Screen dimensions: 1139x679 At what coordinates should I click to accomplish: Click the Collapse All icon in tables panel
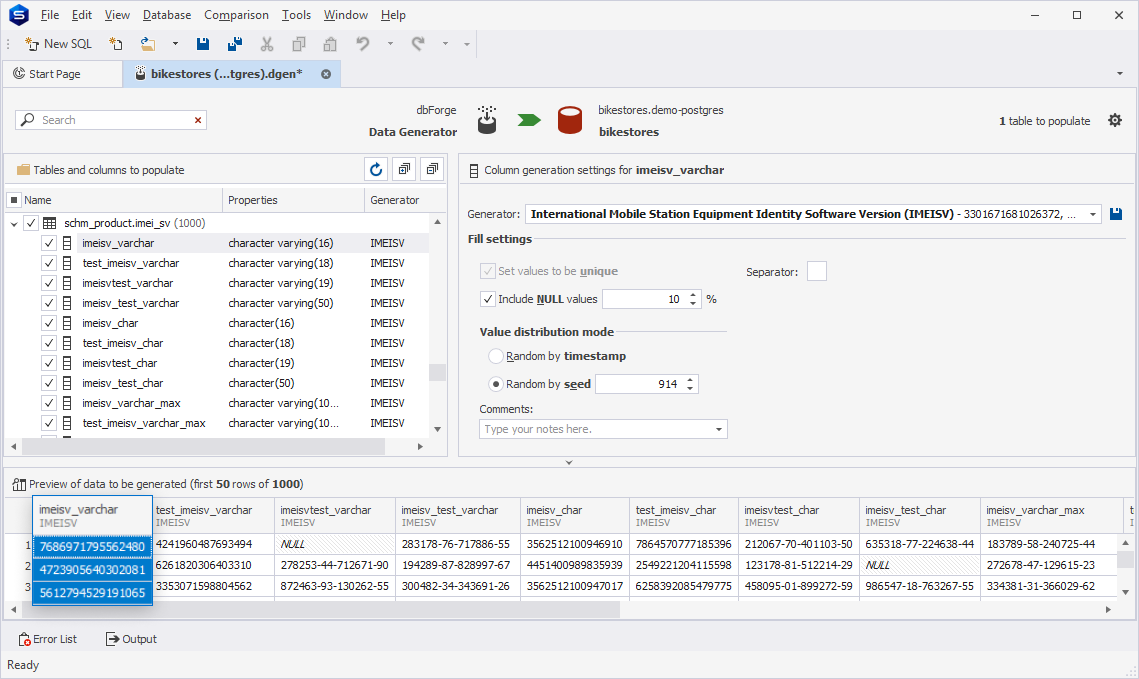click(432, 169)
